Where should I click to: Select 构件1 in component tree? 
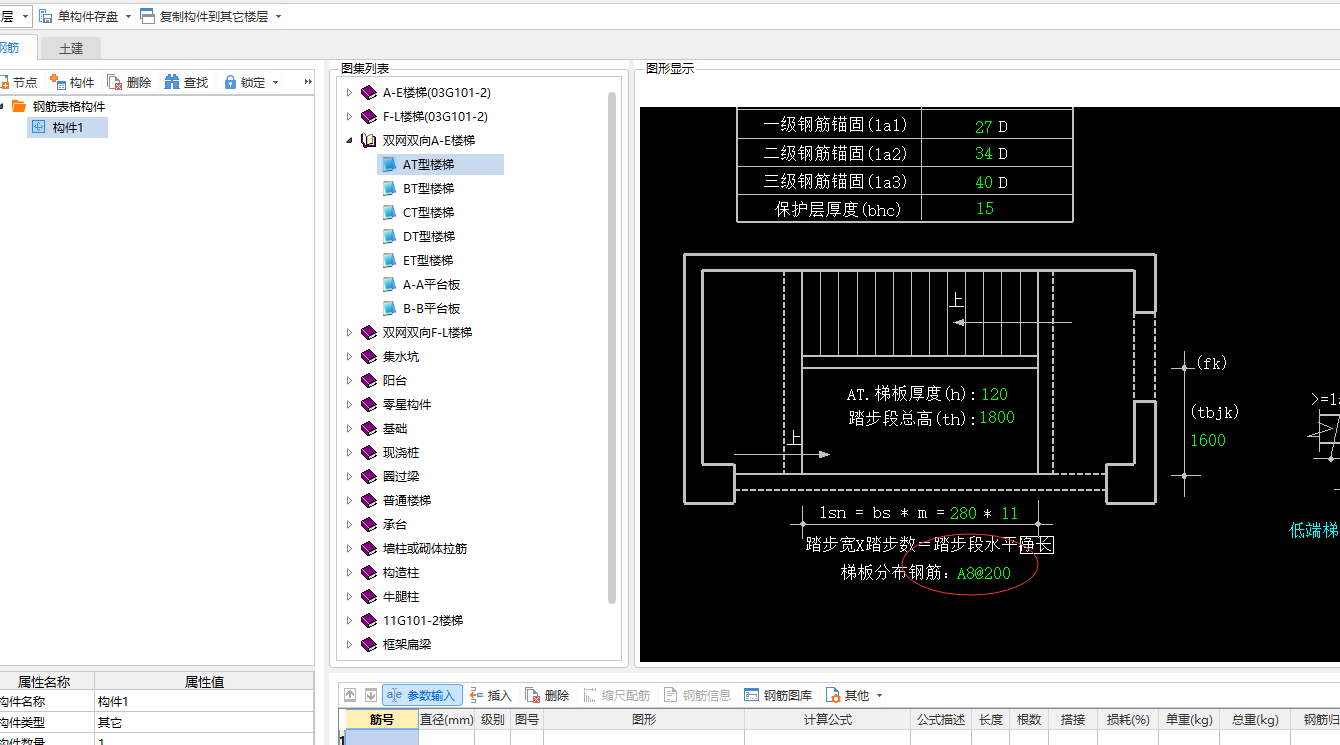pyautogui.click(x=68, y=127)
